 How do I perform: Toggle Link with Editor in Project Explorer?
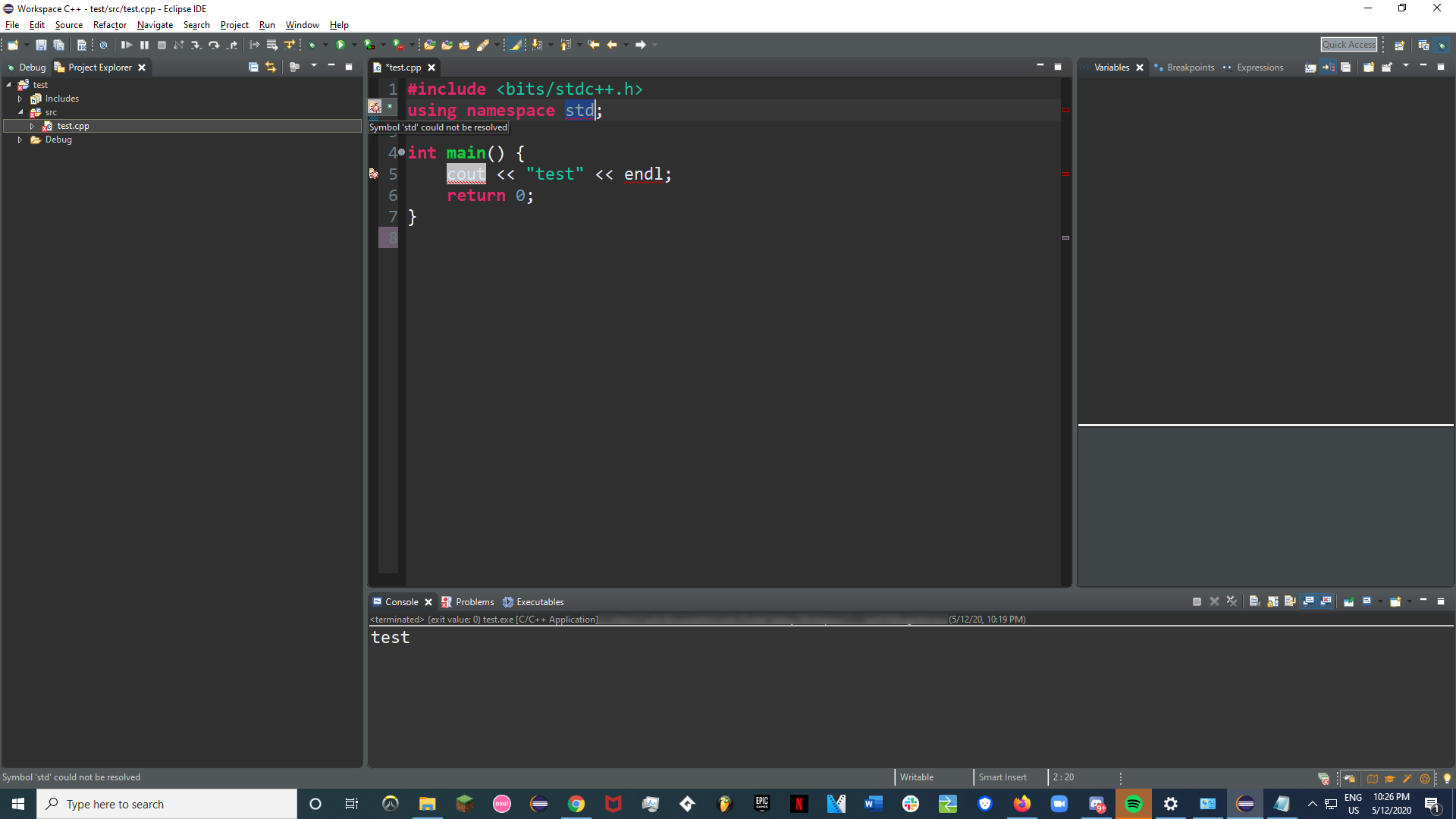(x=271, y=67)
